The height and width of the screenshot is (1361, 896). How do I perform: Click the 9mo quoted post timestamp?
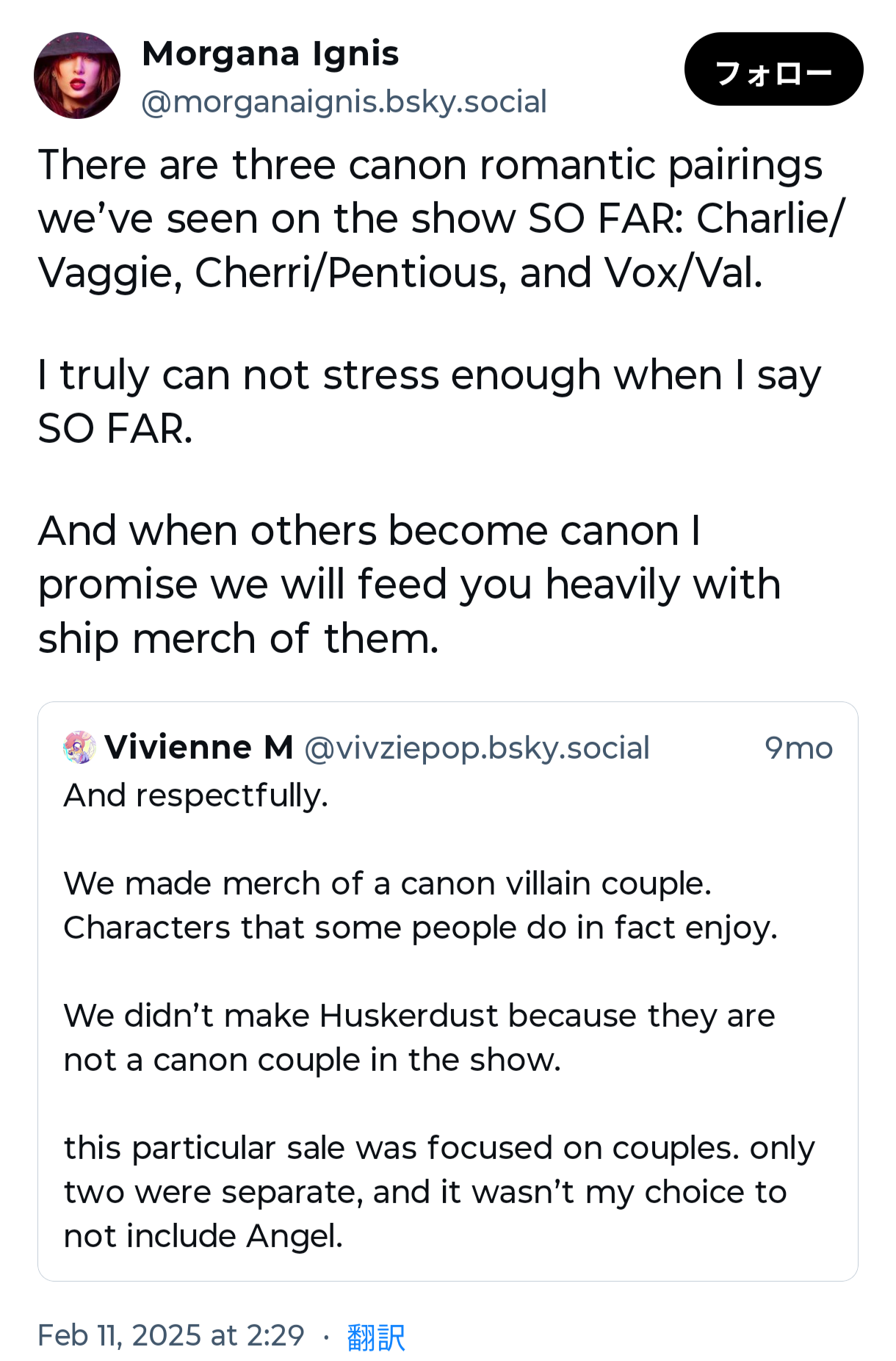pos(798,748)
